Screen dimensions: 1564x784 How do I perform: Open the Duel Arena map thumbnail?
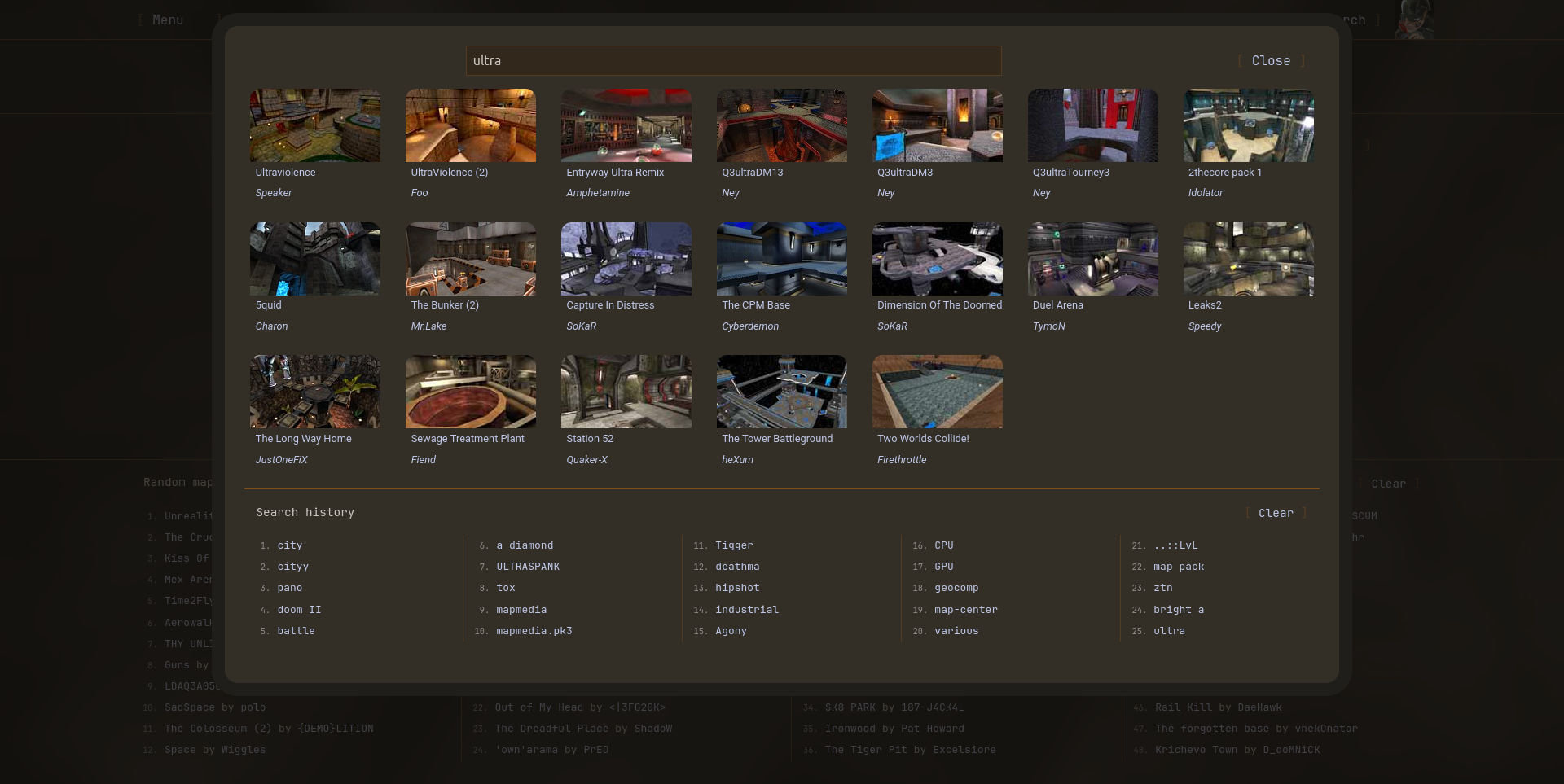[1092, 259]
